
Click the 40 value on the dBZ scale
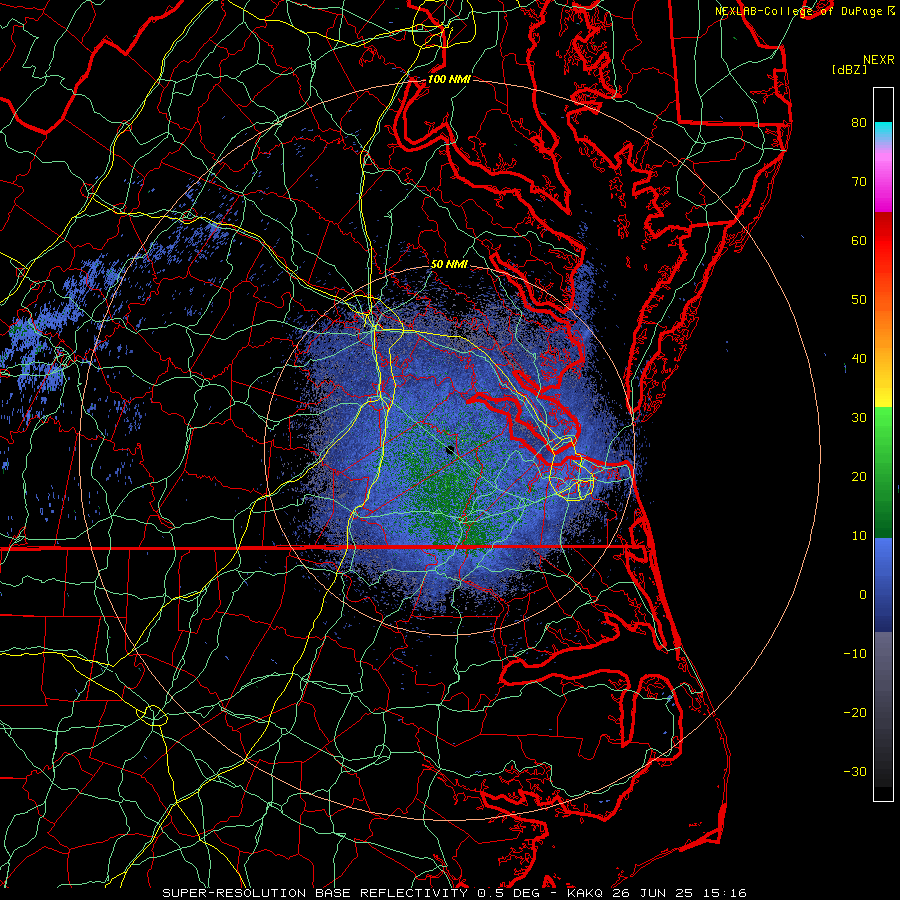[x=859, y=359]
